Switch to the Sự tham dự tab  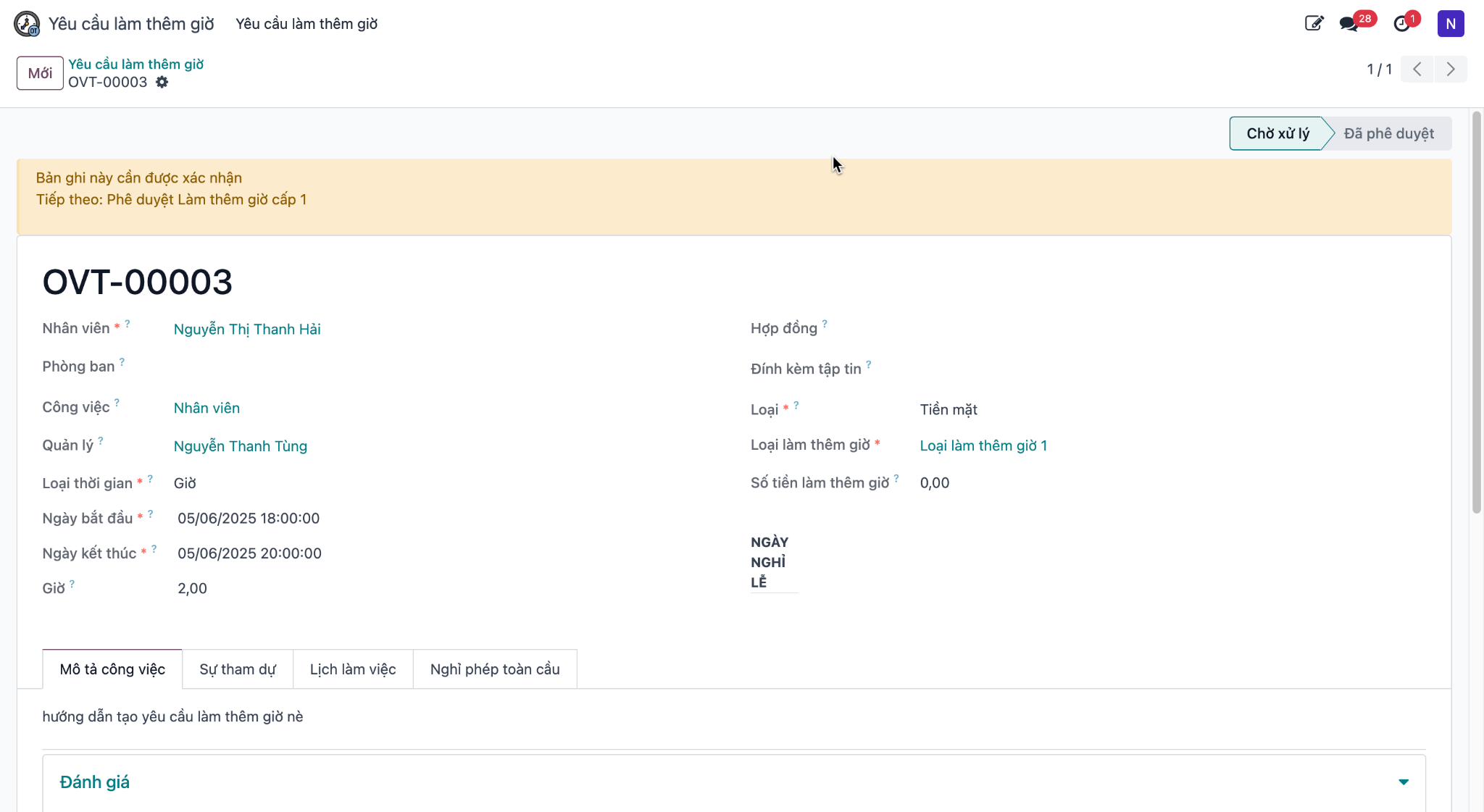[238, 669]
